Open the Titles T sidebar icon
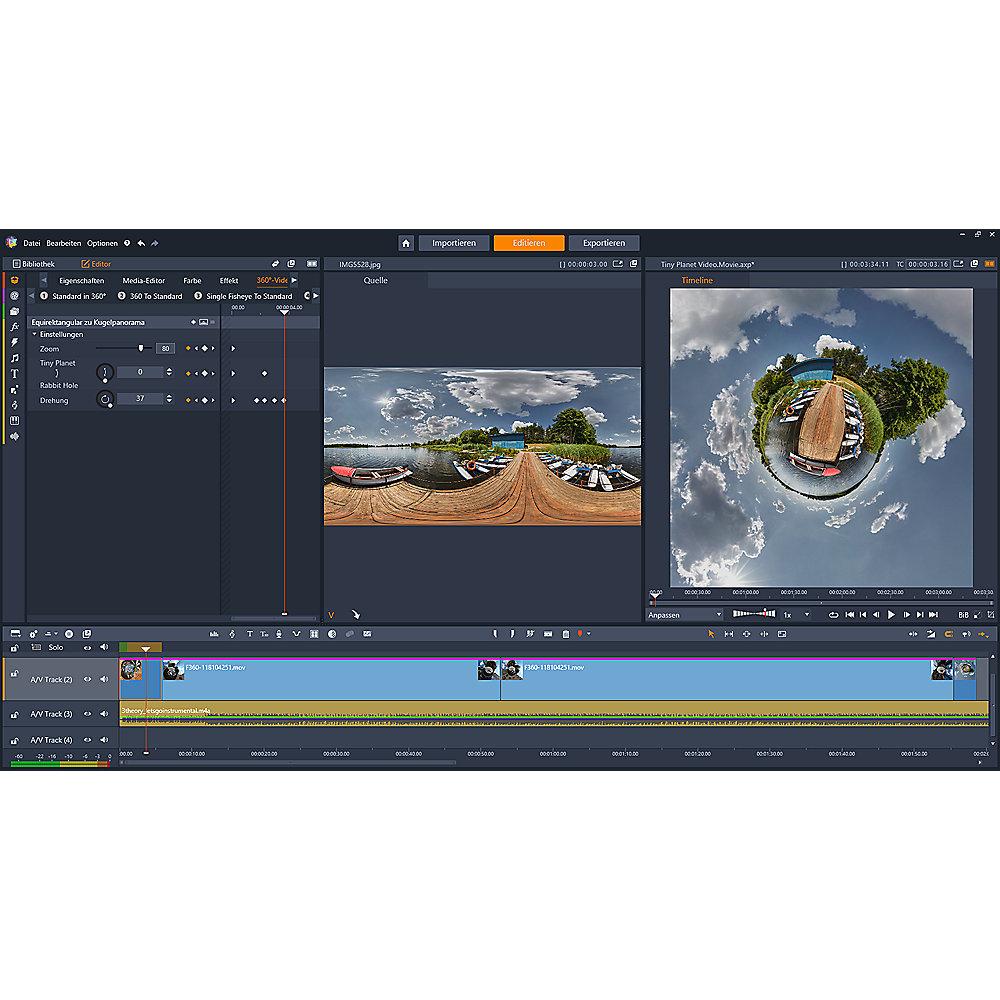 pos(15,374)
